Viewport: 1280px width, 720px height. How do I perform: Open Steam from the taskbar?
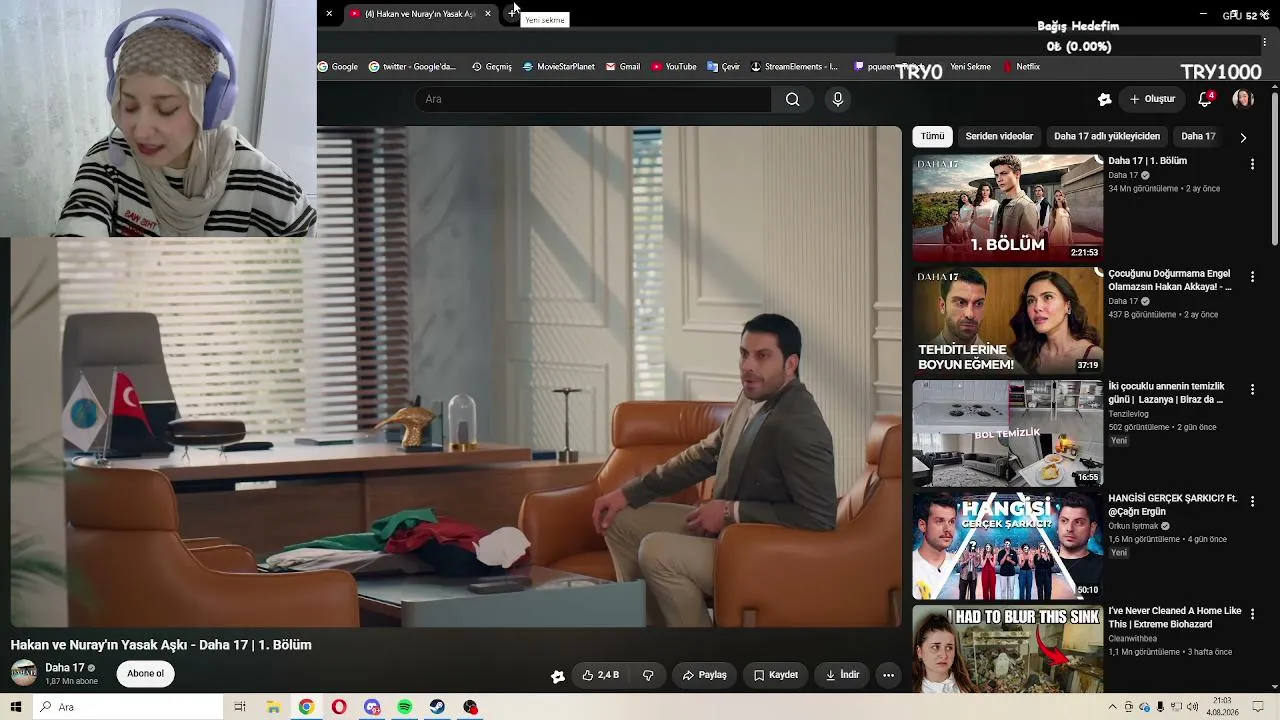click(x=438, y=707)
